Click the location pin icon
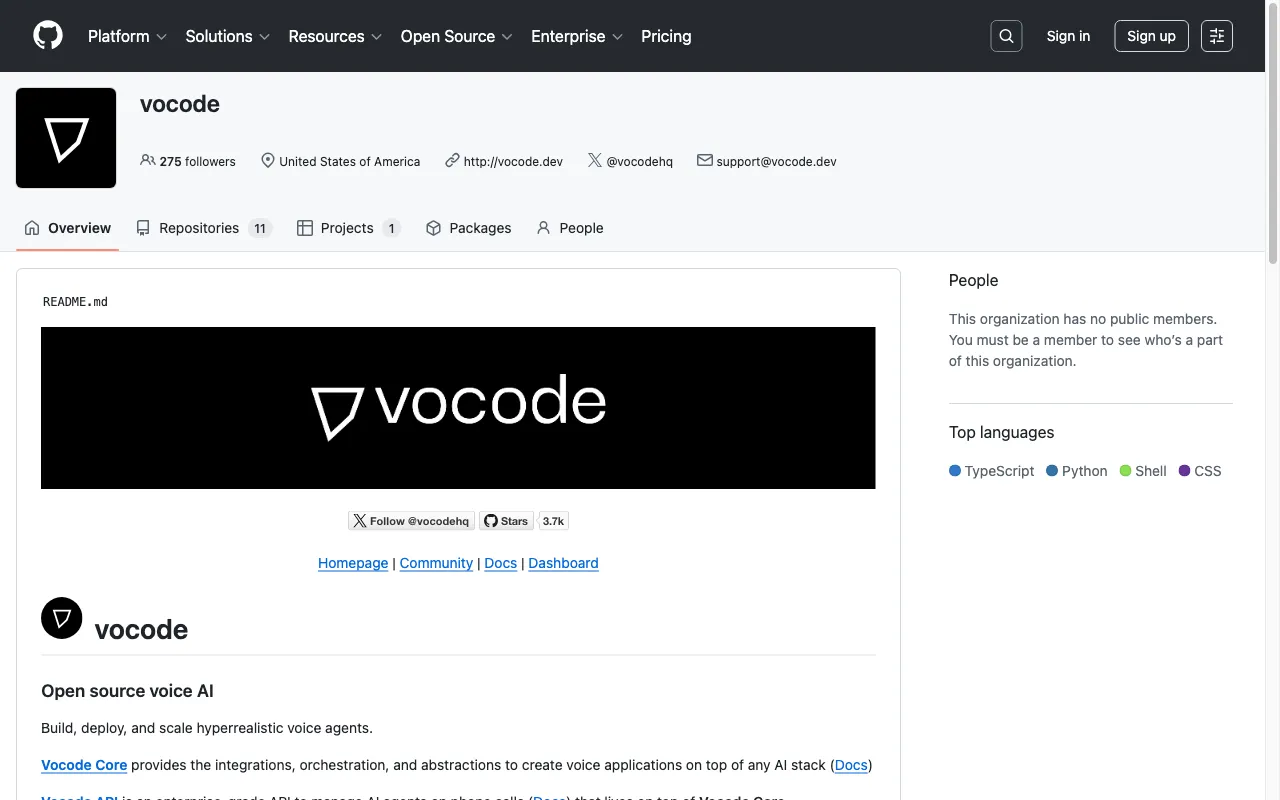Viewport: 1280px width, 800px height. [267, 160]
